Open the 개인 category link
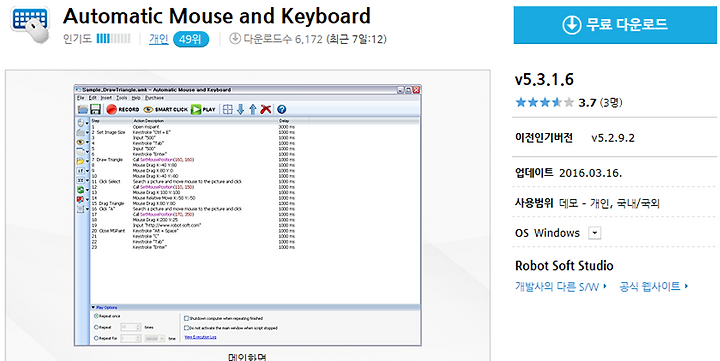This screenshot has width=720, height=361. [158, 39]
